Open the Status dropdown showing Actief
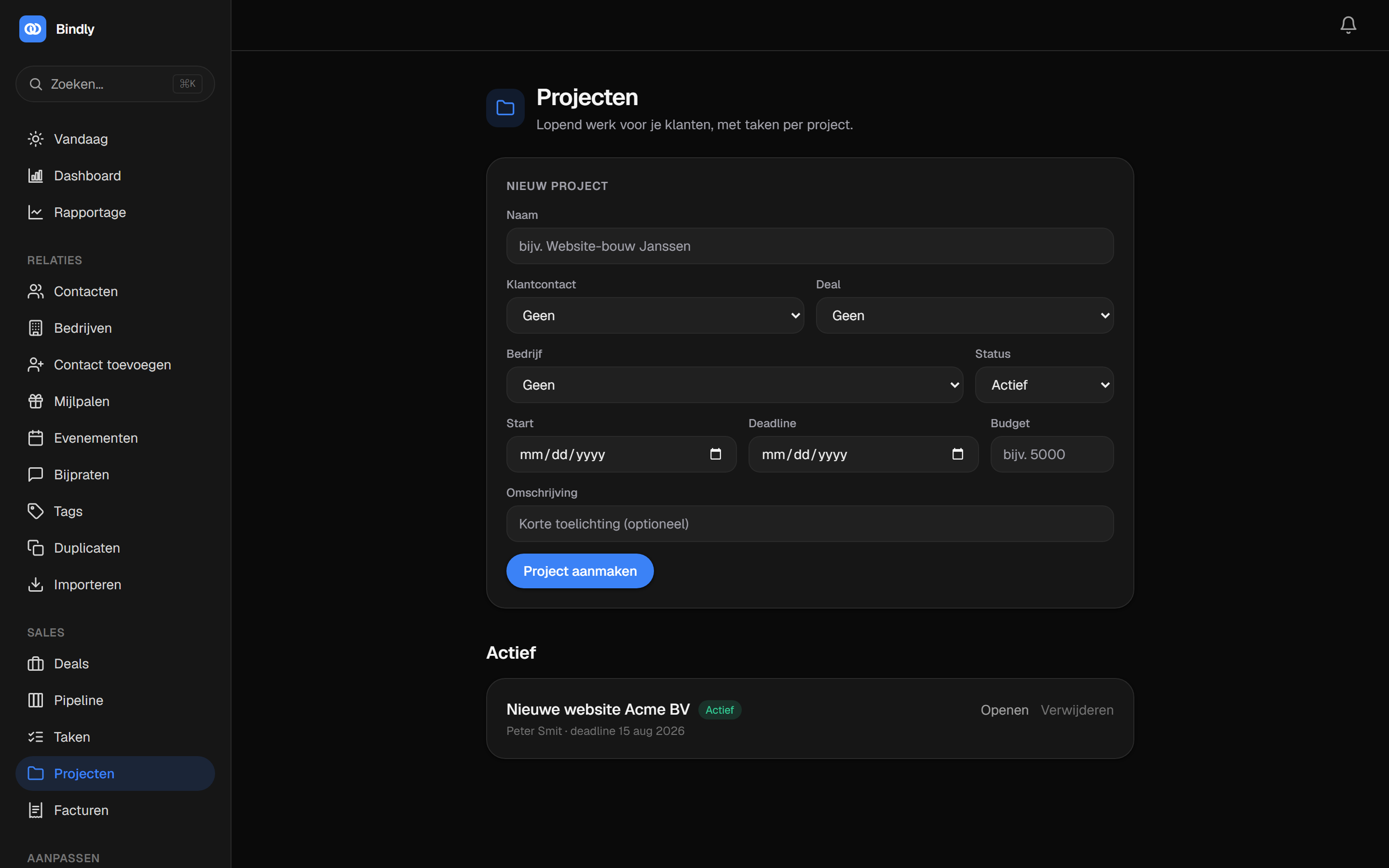Viewport: 1389px width, 868px height. [x=1044, y=385]
